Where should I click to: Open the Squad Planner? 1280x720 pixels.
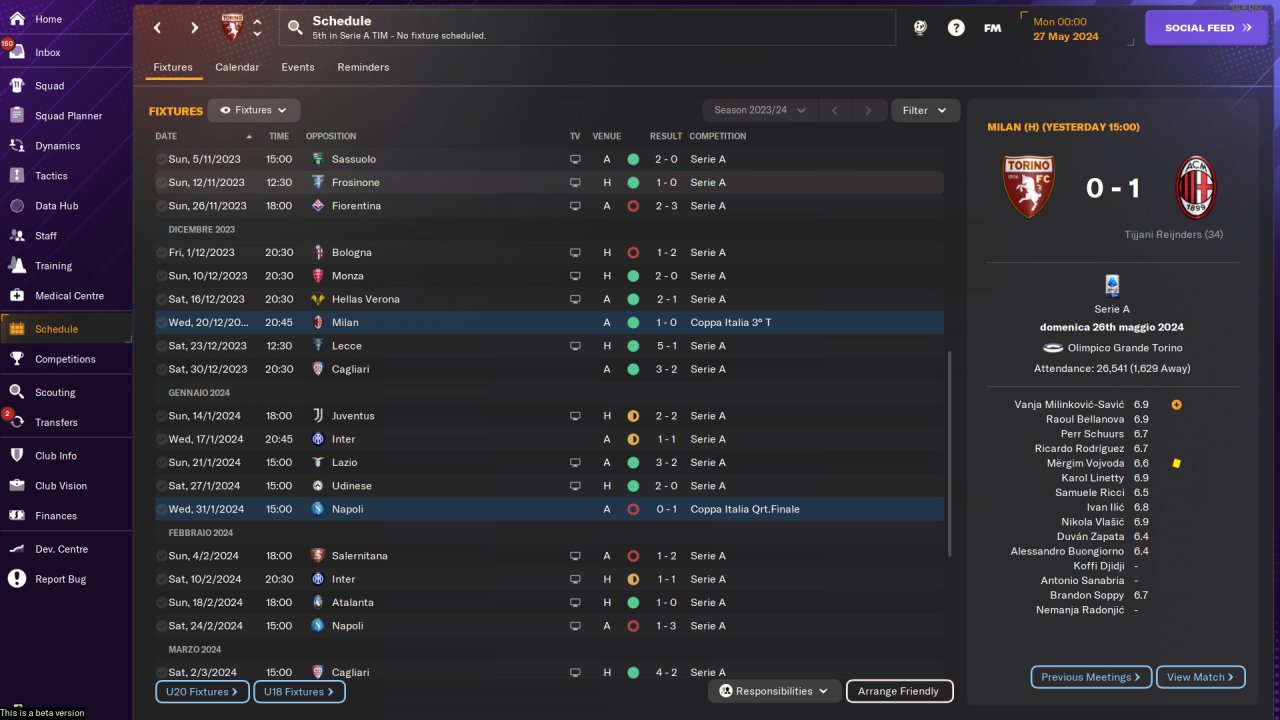[x=68, y=116]
